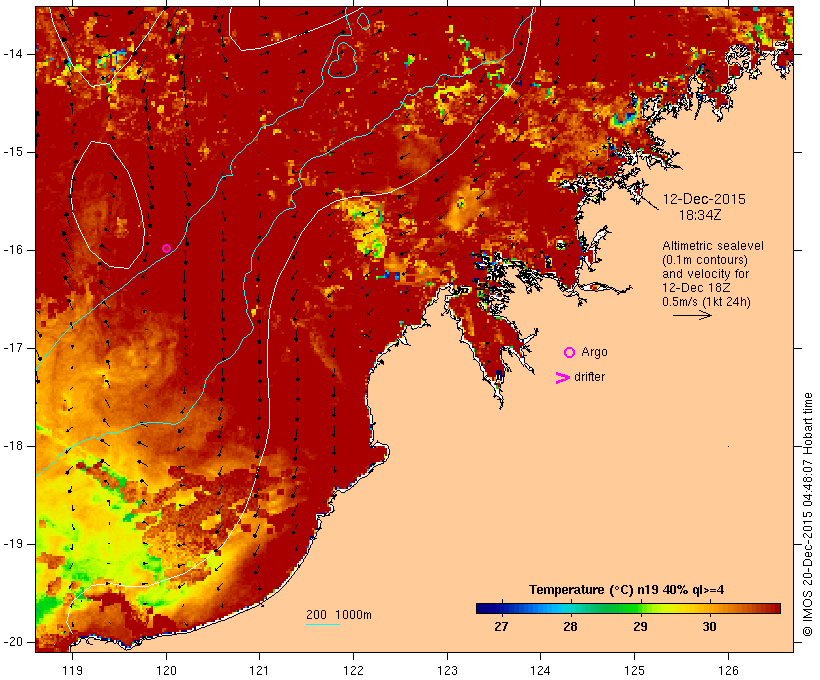Click the '12-Dec-2015' date text

click(704, 199)
